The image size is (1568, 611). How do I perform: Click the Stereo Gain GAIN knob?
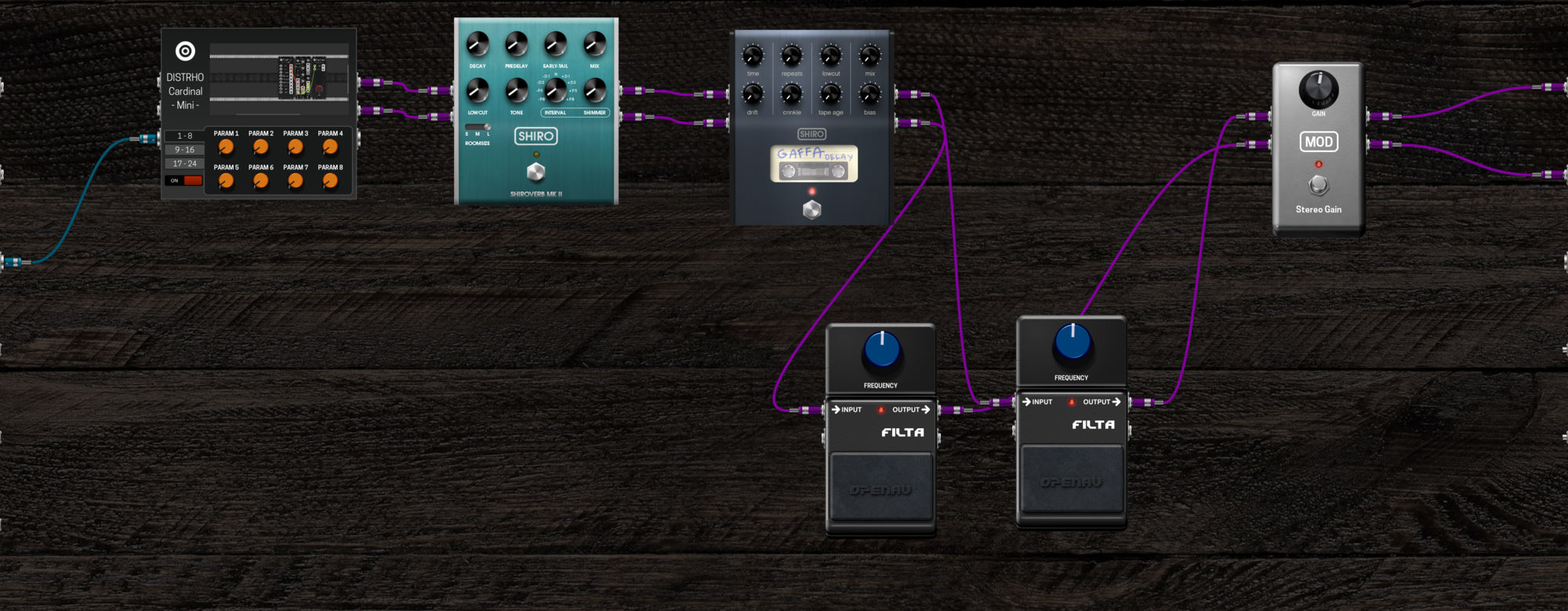point(1319,89)
